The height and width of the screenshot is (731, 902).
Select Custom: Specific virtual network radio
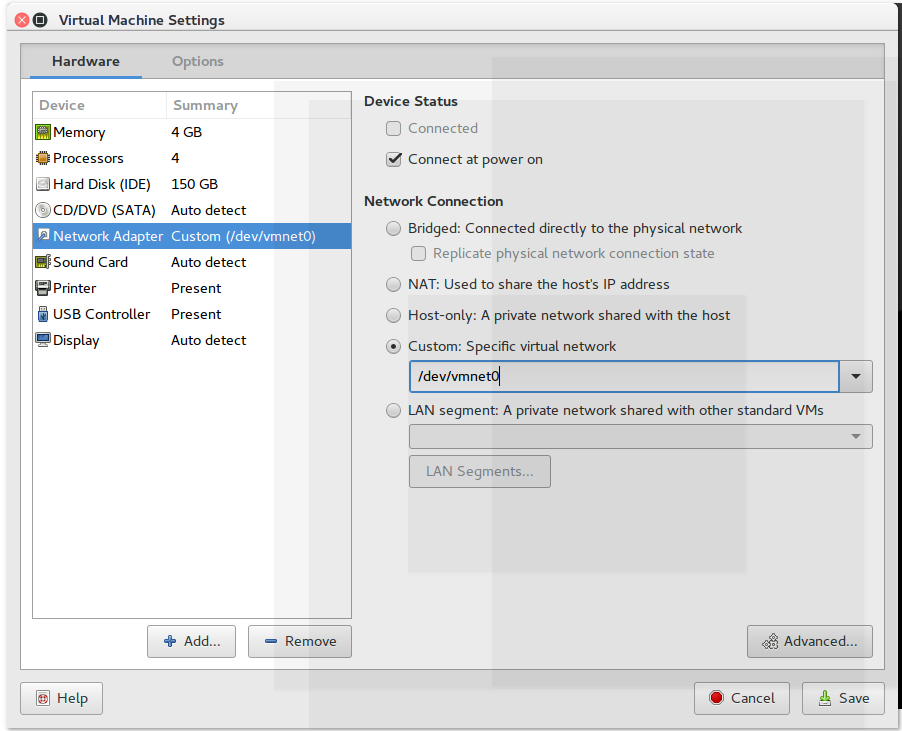point(393,346)
